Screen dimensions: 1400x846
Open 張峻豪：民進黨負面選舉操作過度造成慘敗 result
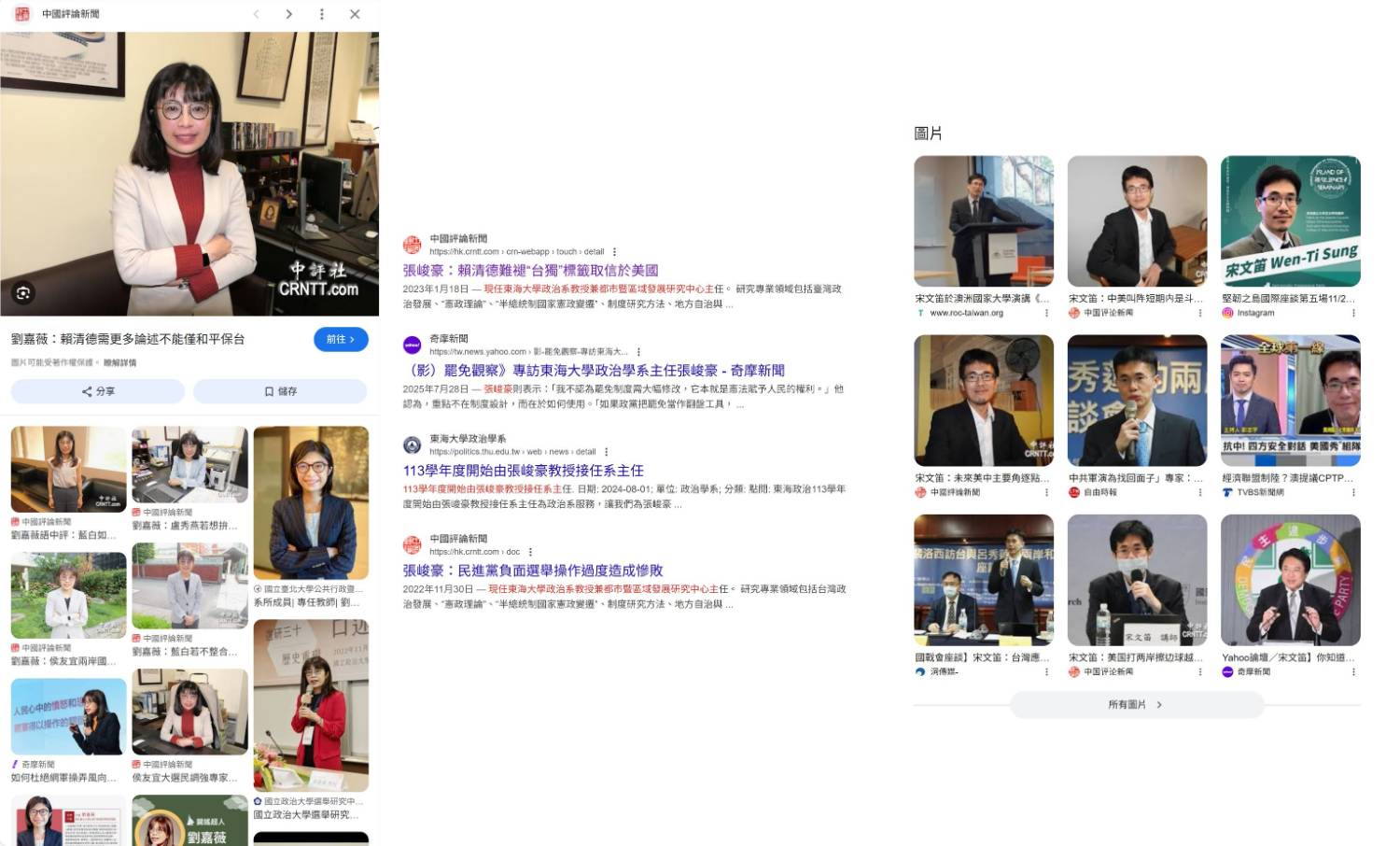[533, 571]
